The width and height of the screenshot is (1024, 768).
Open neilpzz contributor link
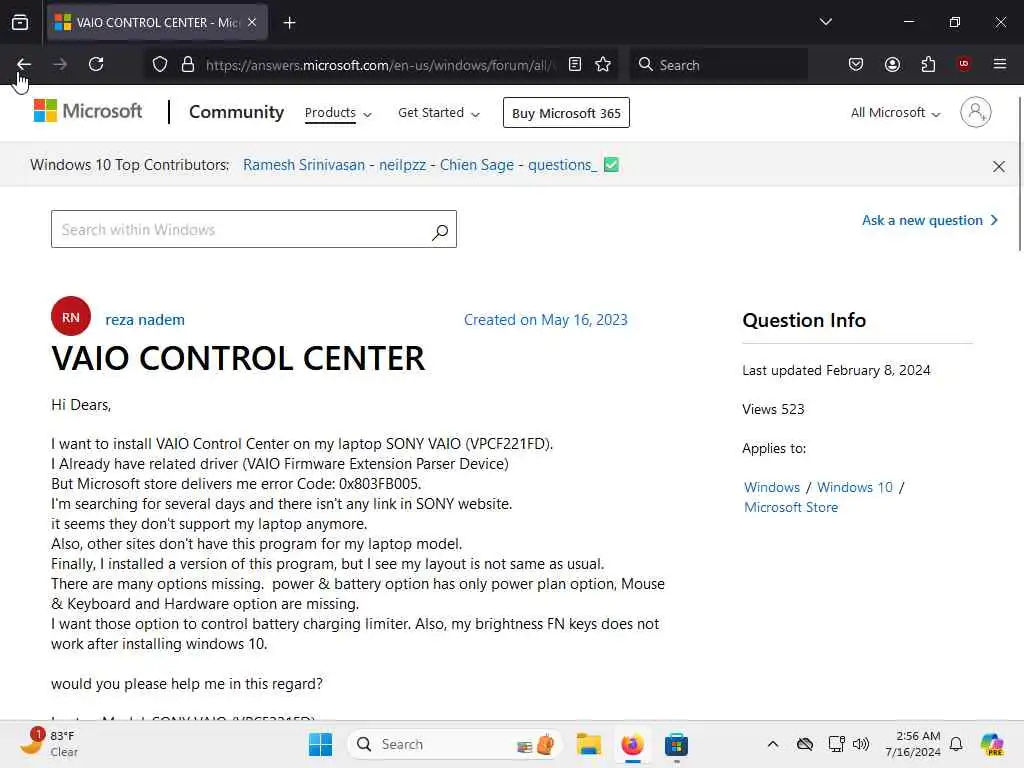pos(402,165)
